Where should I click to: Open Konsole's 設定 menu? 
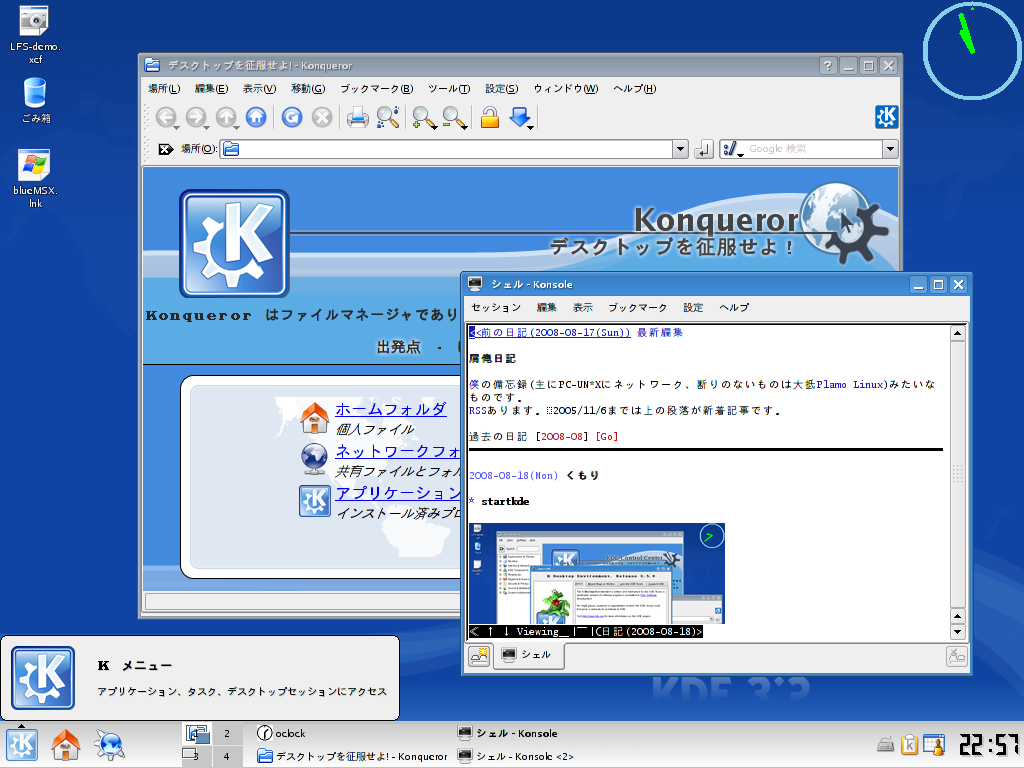(693, 308)
